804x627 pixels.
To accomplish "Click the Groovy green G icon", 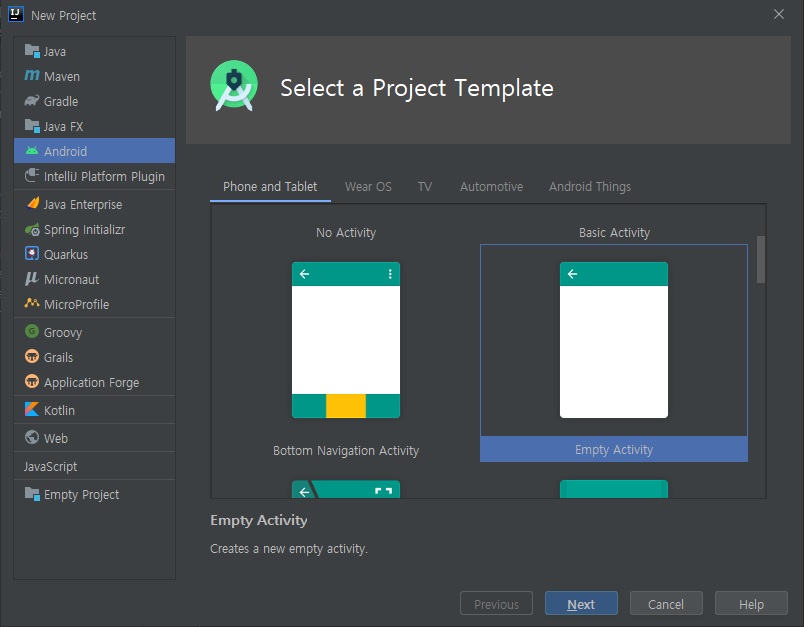I will click(32, 332).
